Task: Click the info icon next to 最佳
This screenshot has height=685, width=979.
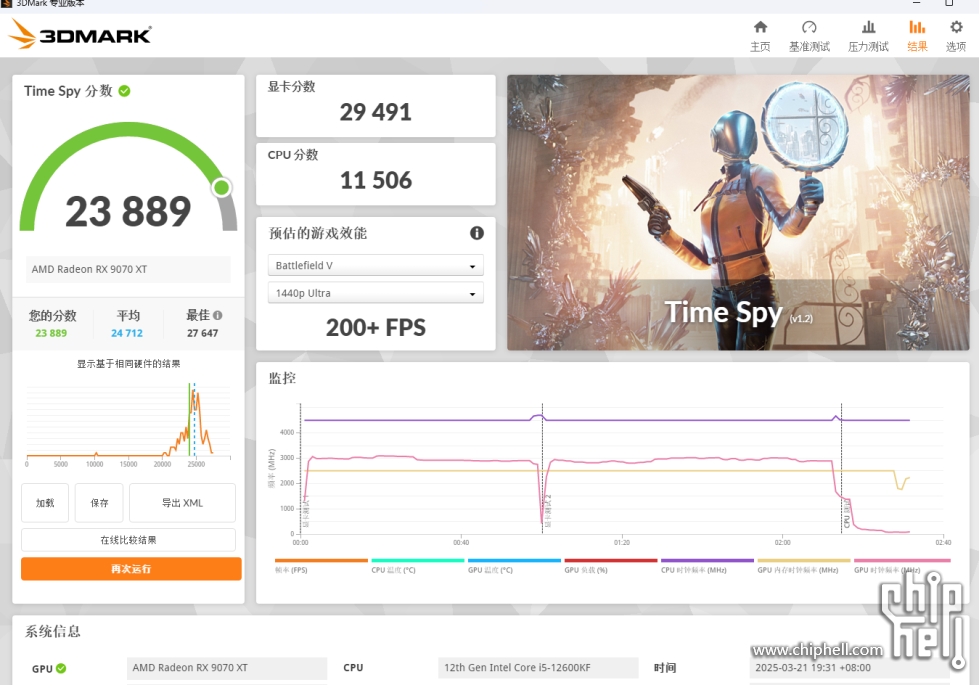Action: point(217,315)
